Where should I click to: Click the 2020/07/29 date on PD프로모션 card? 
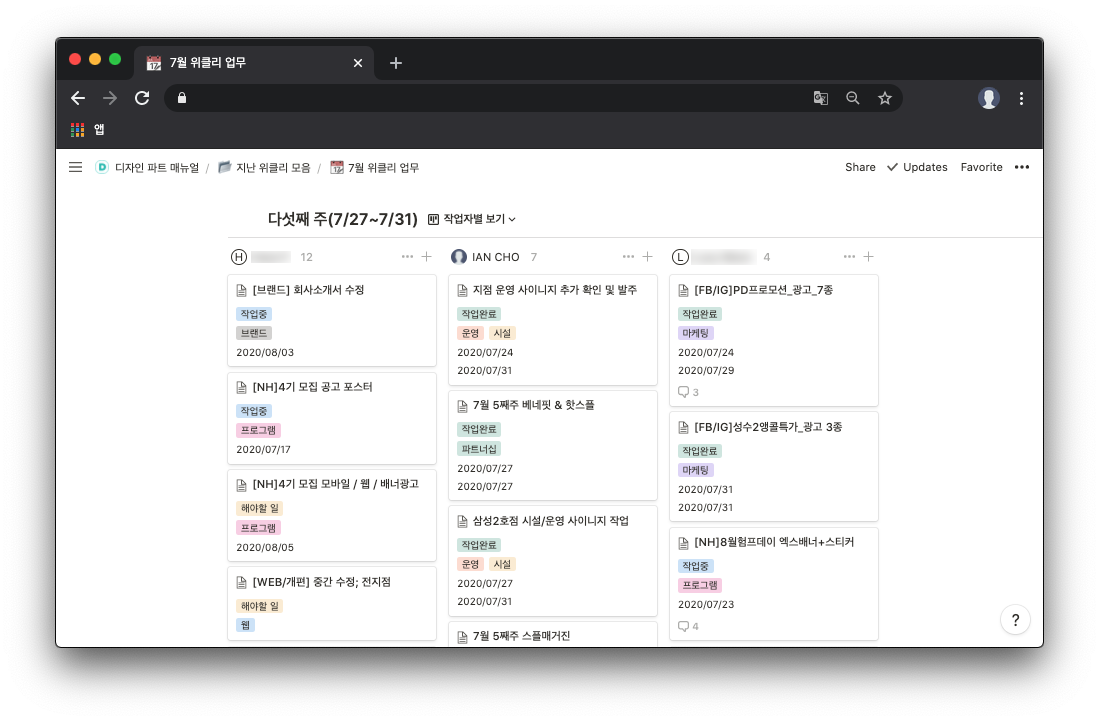(706, 371)
